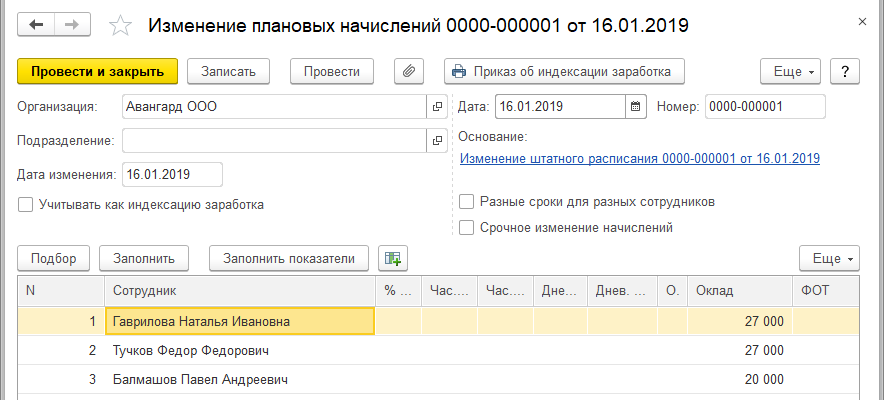The width and height of the screenshot is (884, 400).
Task: Expand the top Еще dropdown menu
Action: (790, 71)
